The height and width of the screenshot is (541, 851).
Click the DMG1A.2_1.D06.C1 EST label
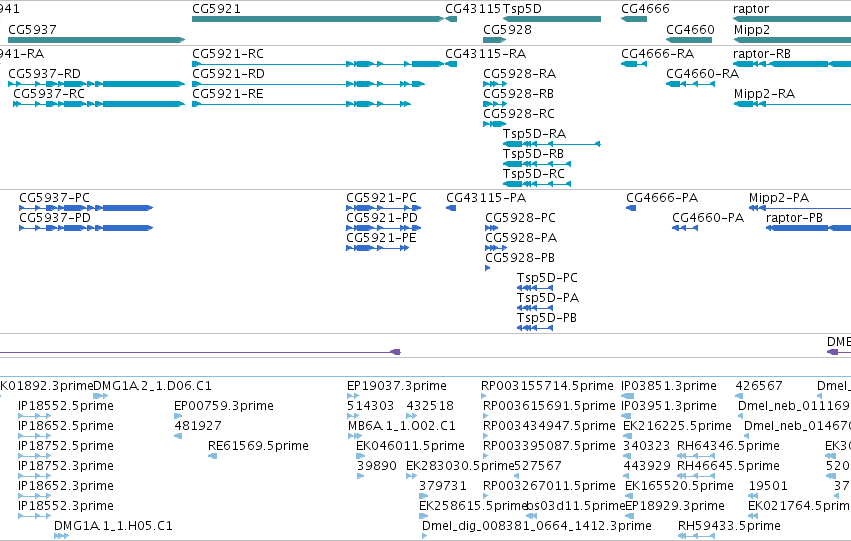tap(153, 386)
